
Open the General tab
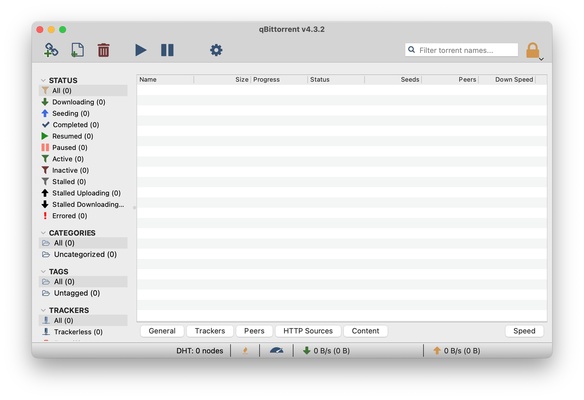pos(162,331)
